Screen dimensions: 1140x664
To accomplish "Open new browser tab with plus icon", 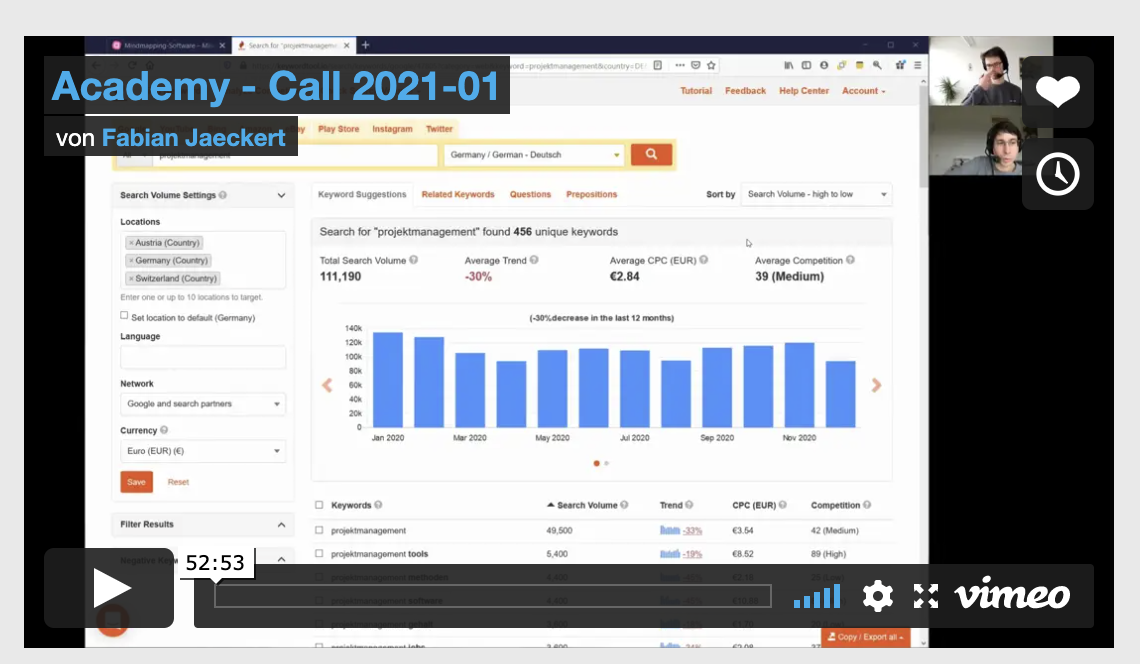I will (366, 45).
